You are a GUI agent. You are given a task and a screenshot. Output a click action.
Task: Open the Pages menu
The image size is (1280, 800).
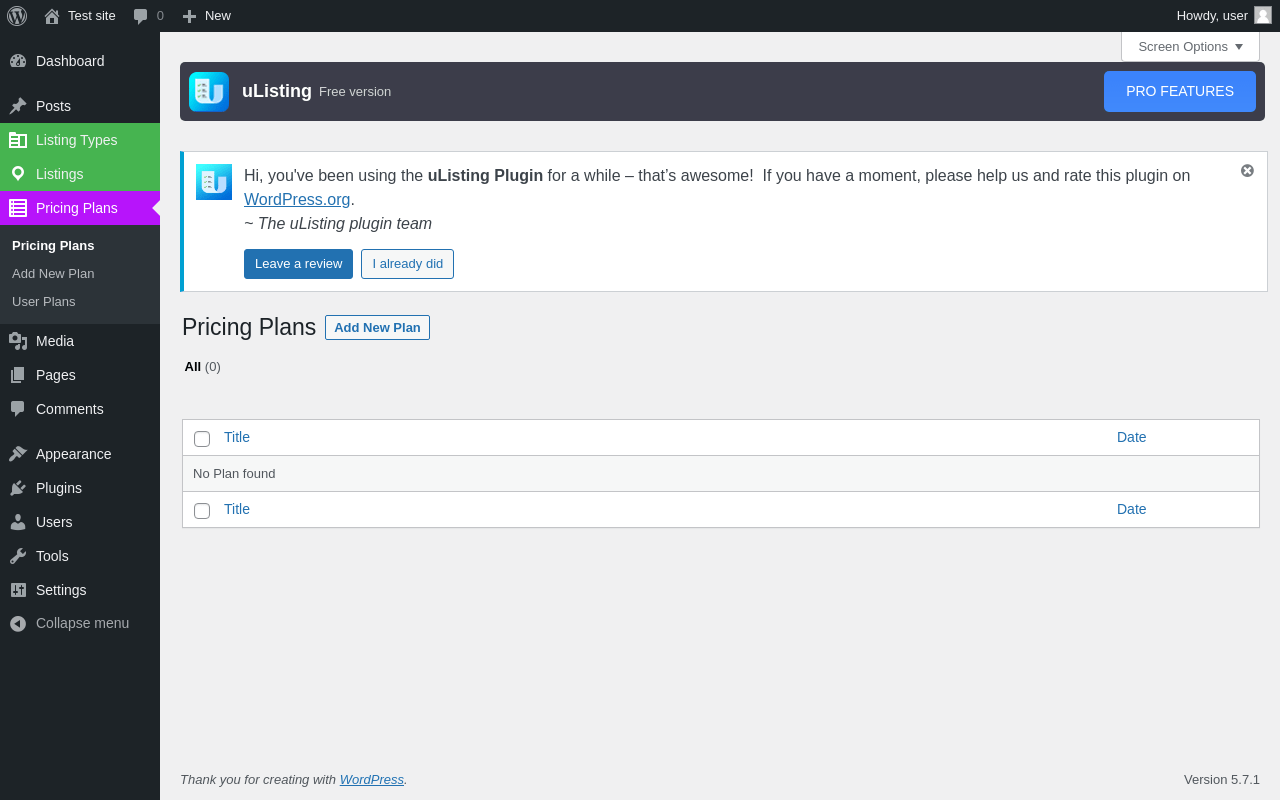80,375
